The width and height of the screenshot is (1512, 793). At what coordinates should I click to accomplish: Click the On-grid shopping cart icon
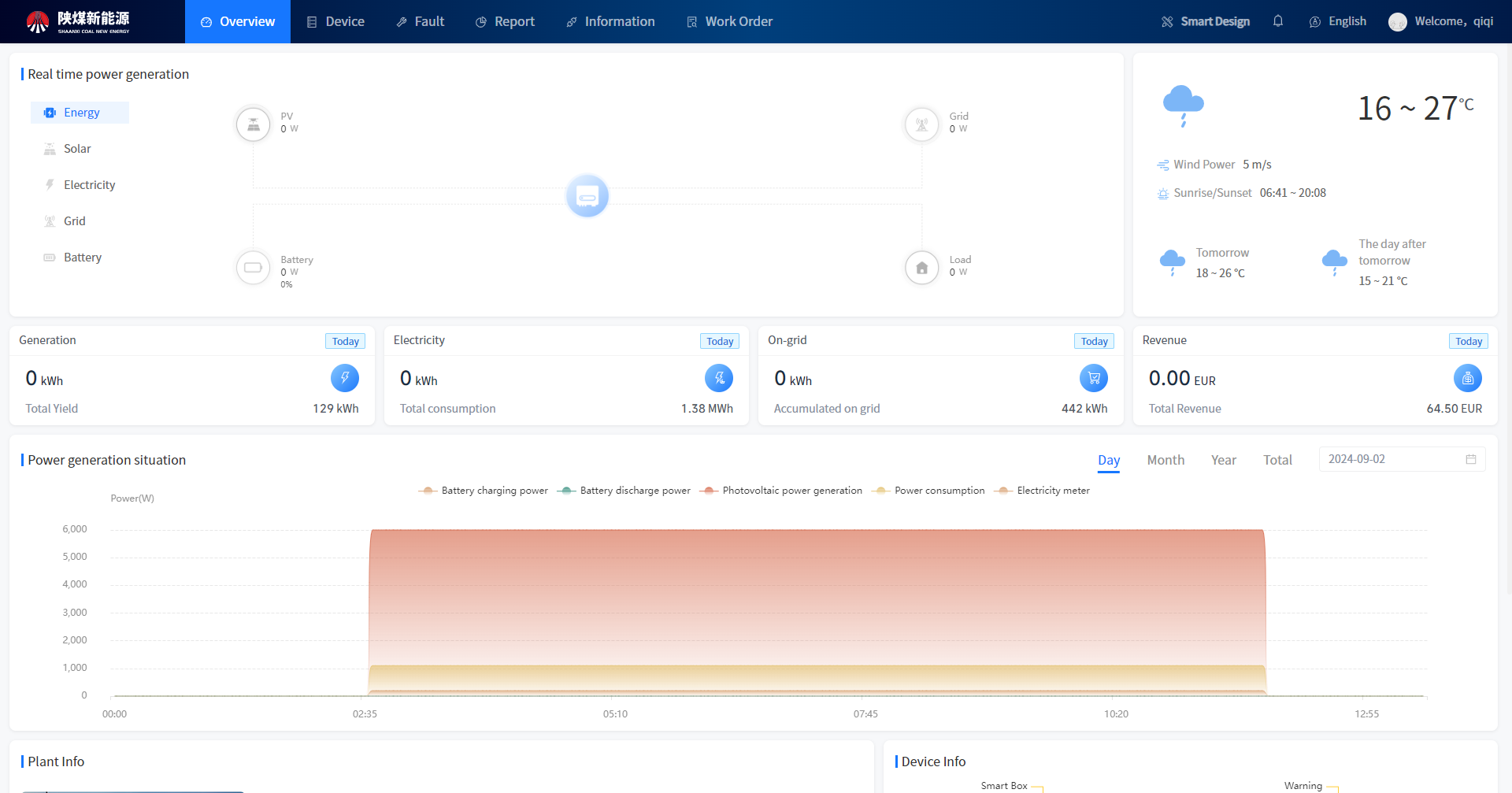(x=1093, y=378)
